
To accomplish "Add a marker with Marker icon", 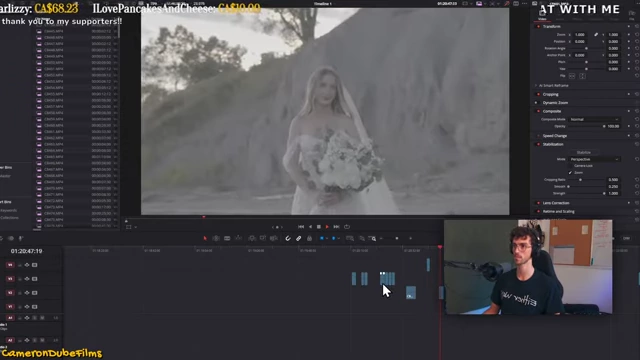I will click(333, 238).
